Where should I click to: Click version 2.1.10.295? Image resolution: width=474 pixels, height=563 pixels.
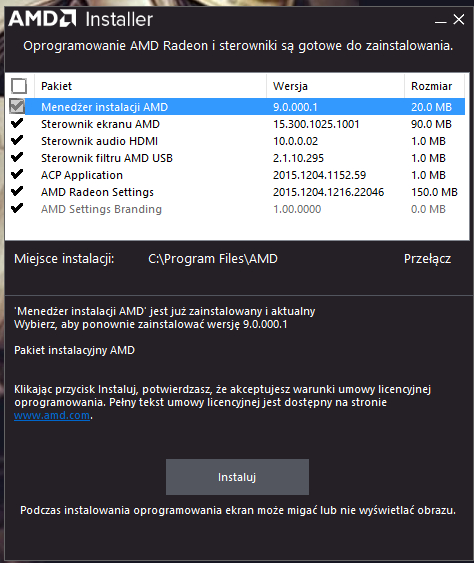(x=298, y=158)
